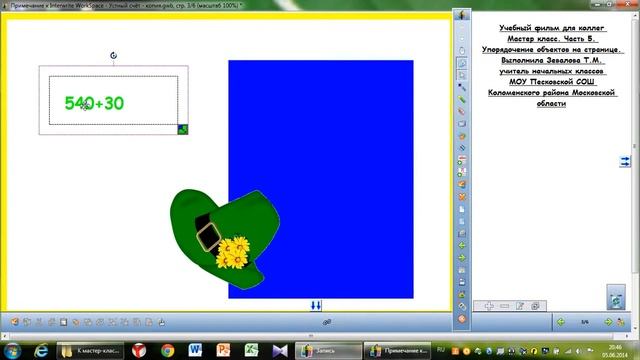Screen dimensions: 640x360
Task: Click the orange delete X icon
Action: click(x=462, y=197)
